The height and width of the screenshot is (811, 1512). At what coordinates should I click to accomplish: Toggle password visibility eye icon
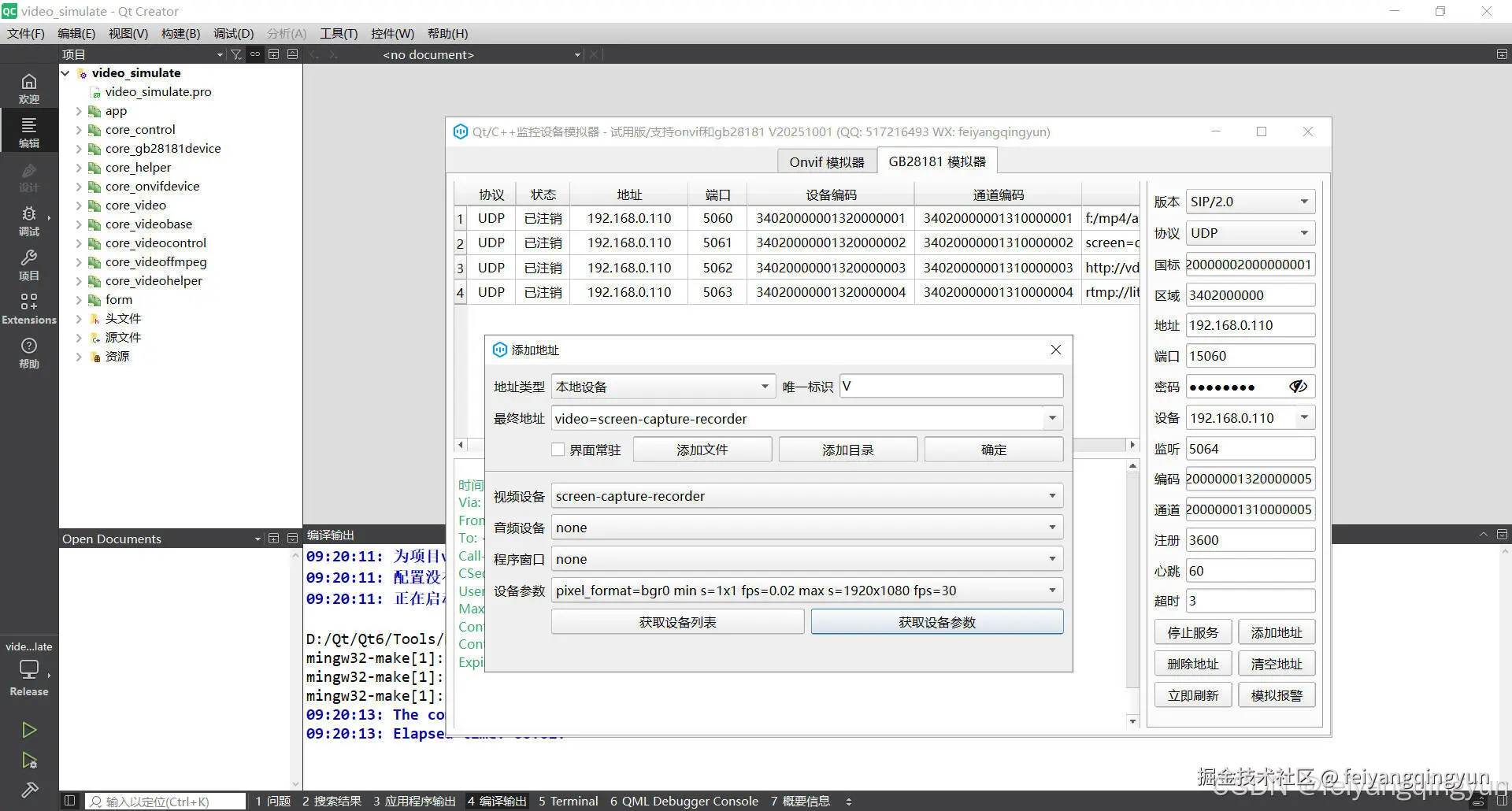1298,387
